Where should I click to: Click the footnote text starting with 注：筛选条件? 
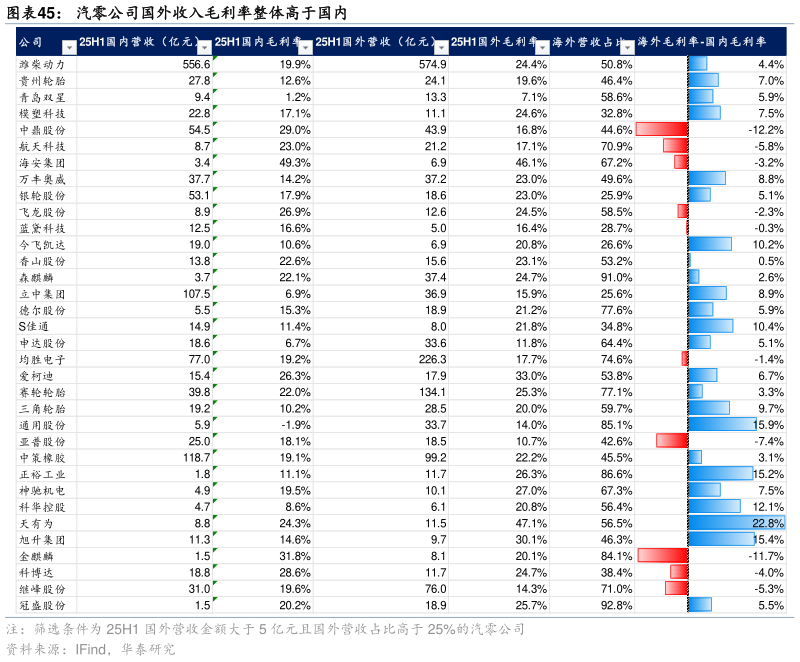[x=265, y=630]
